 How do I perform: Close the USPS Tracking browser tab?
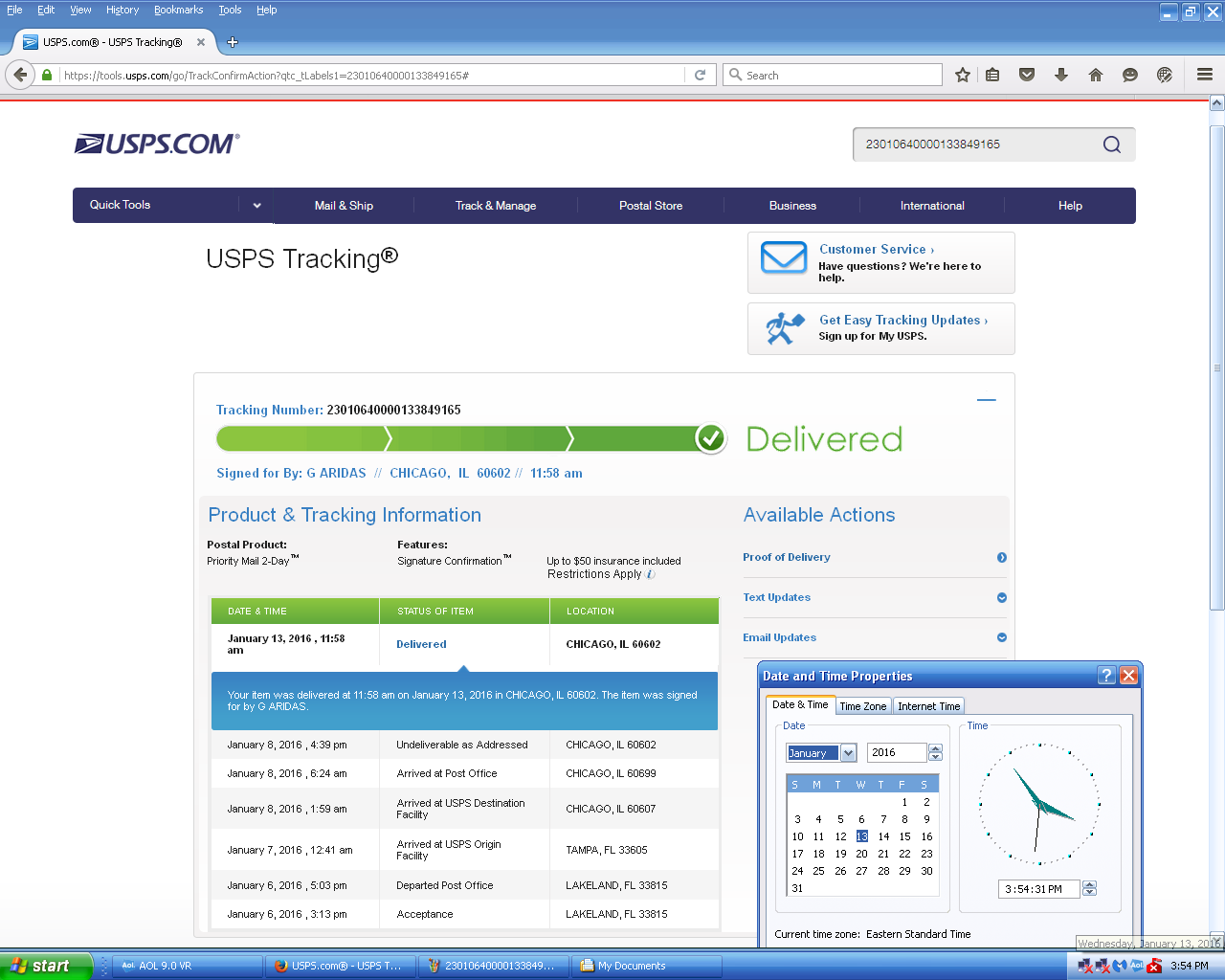pyautogui.click(x=201, y=42)
